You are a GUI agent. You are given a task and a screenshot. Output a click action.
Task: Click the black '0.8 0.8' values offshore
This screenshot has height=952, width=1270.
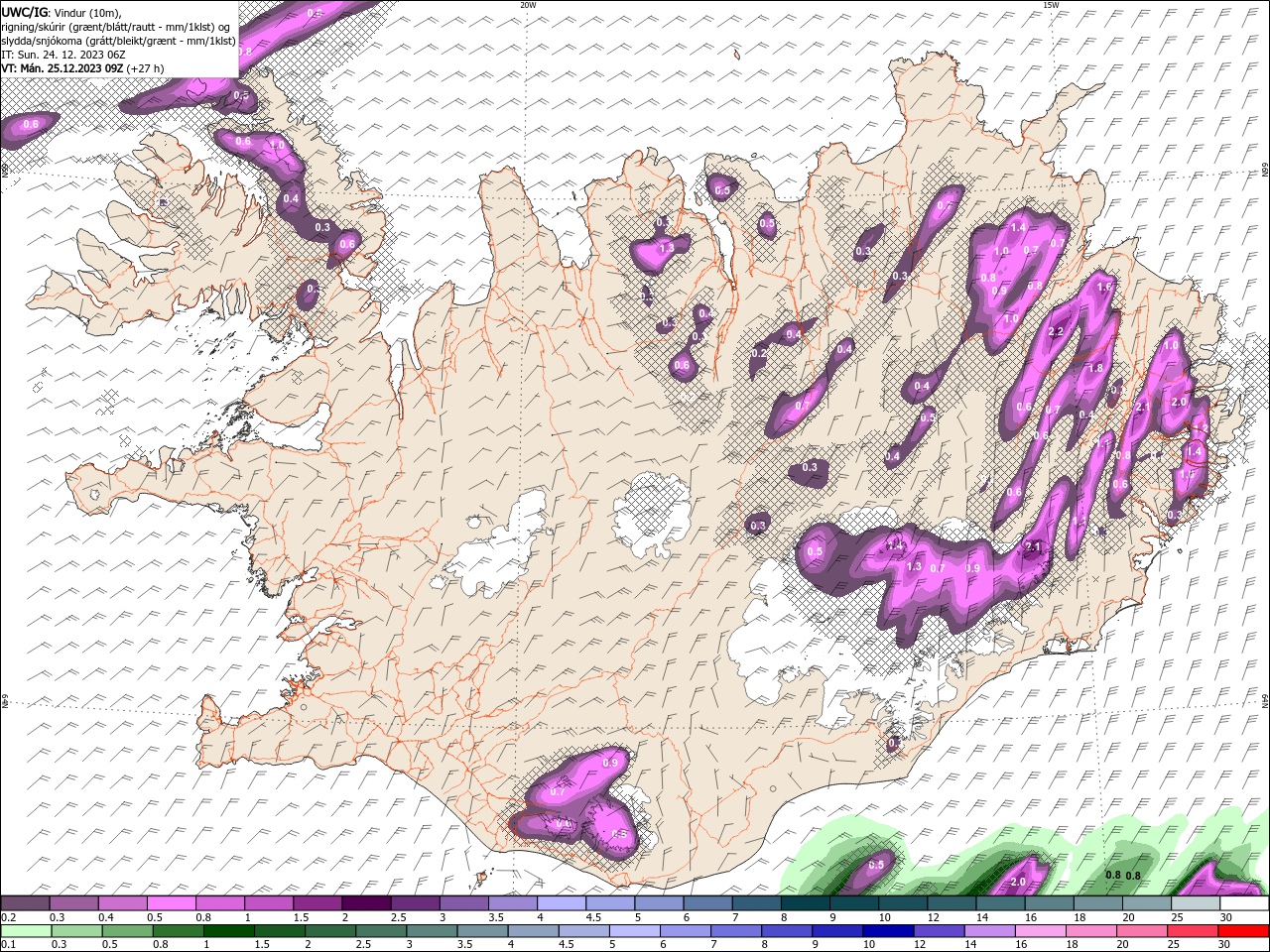pyautogui.click(x=1123, y=875)
